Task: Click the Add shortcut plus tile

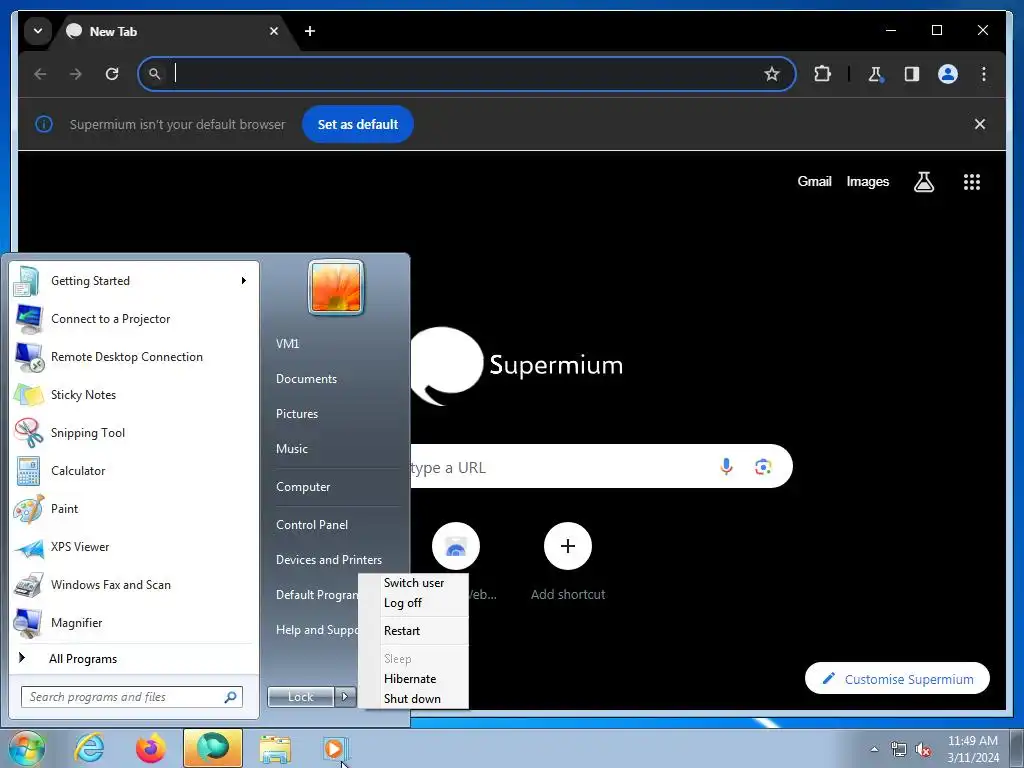Action: pyautogui.click(x=568, y=546)
